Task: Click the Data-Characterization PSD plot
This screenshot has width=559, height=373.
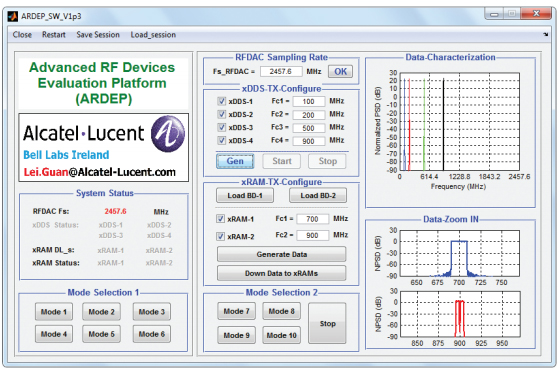Action: [460, 122]
